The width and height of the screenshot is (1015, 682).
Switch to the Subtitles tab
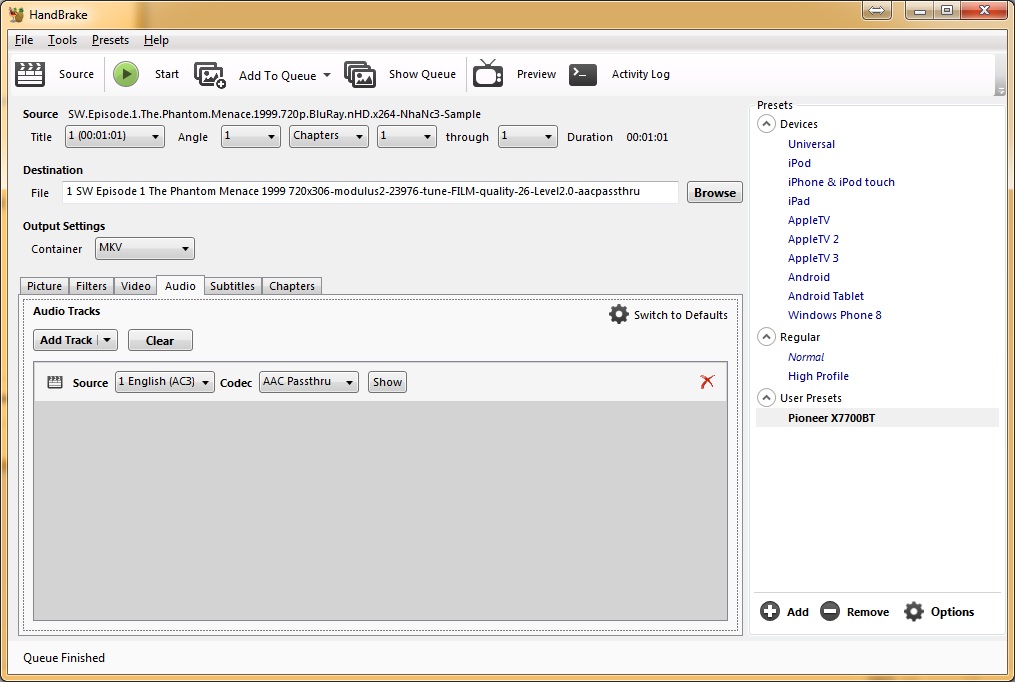[x=232, y=286]
